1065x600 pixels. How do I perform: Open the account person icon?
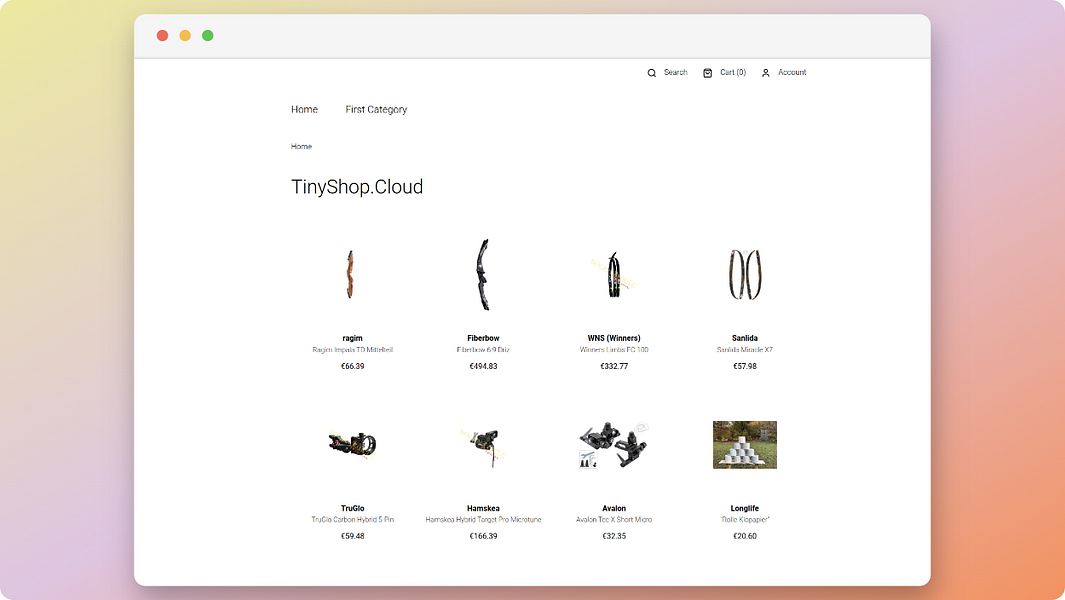pyautogui.click(x=766, y=72)
